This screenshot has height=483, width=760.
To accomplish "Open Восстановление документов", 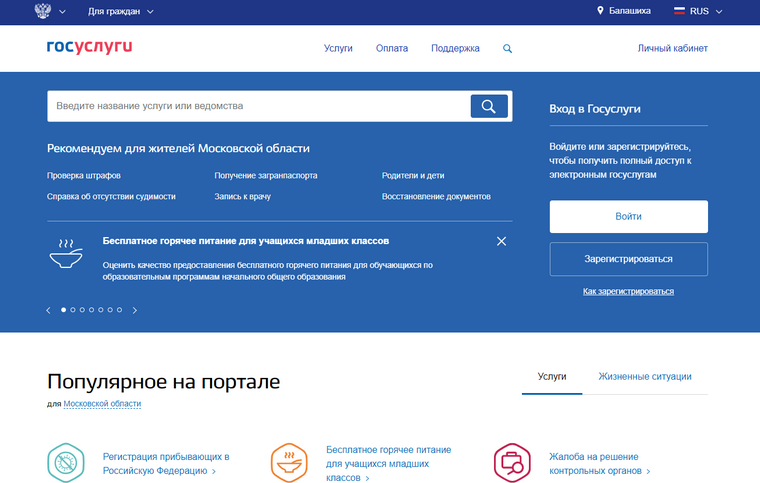I will [x=436, y=196].
